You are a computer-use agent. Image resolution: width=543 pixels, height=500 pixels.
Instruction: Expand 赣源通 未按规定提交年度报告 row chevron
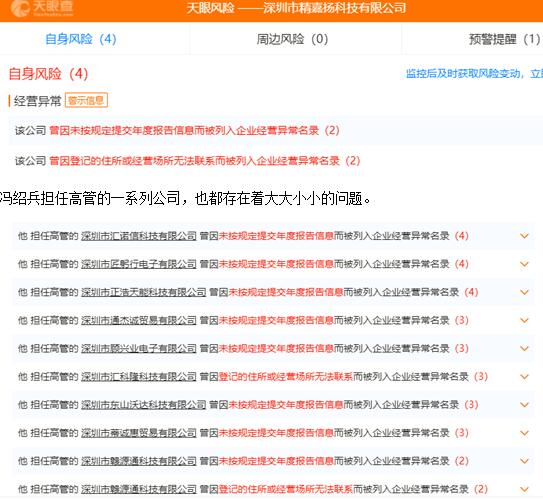tap(524, 461)
